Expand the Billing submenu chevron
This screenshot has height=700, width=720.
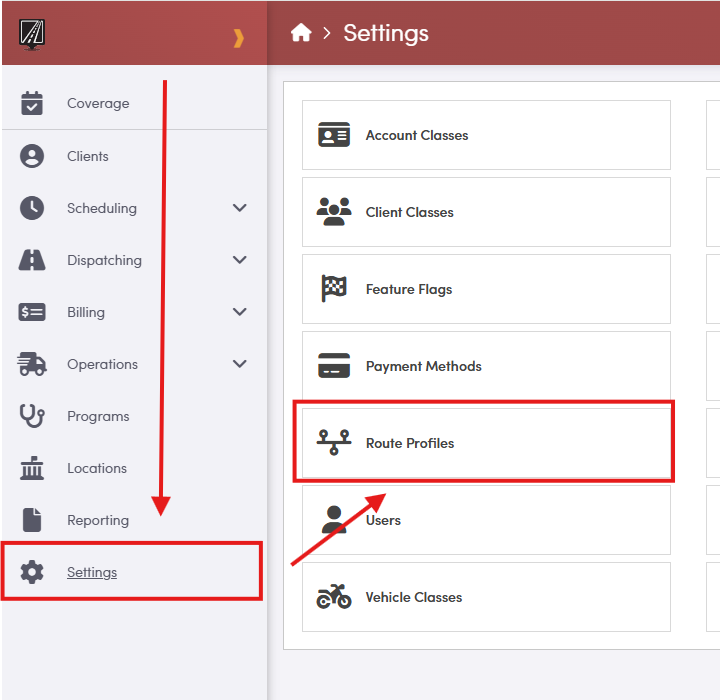240,312
